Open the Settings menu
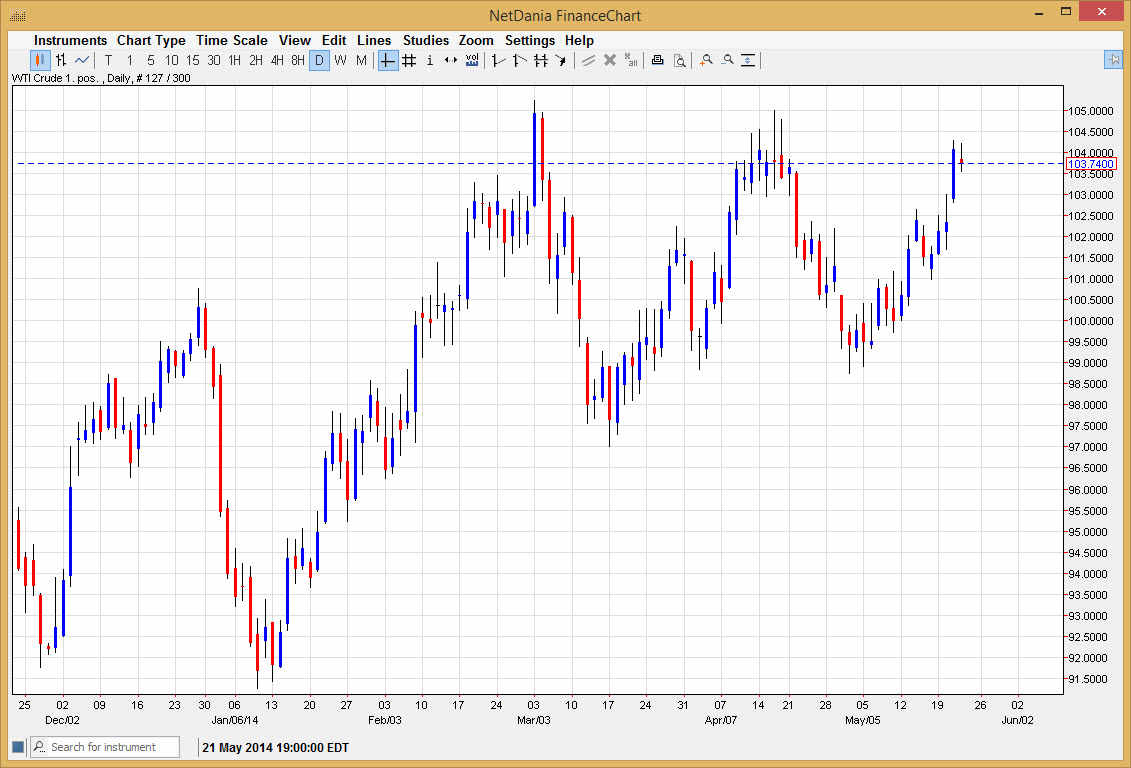1131x768 pixels. 529,40
